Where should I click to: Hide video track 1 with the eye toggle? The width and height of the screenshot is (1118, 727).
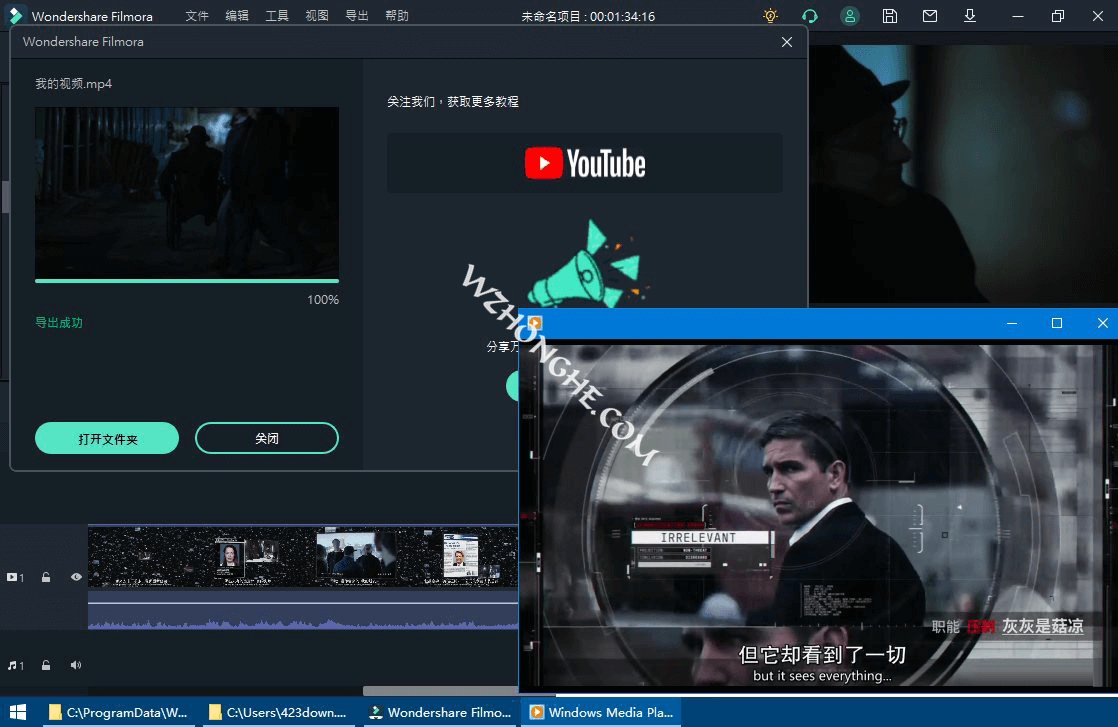[x=76, y=577]
